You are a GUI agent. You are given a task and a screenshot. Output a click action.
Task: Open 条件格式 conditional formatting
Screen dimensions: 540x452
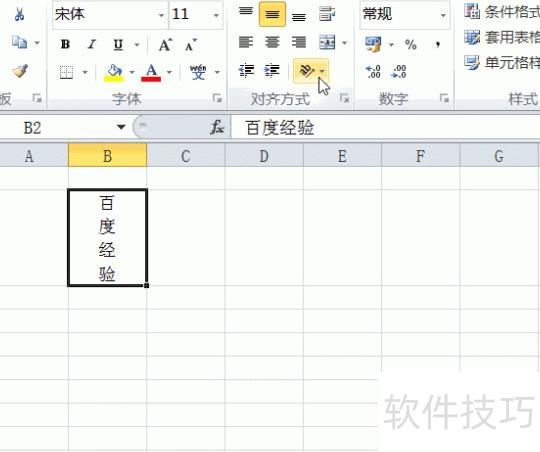click(502, 12)
